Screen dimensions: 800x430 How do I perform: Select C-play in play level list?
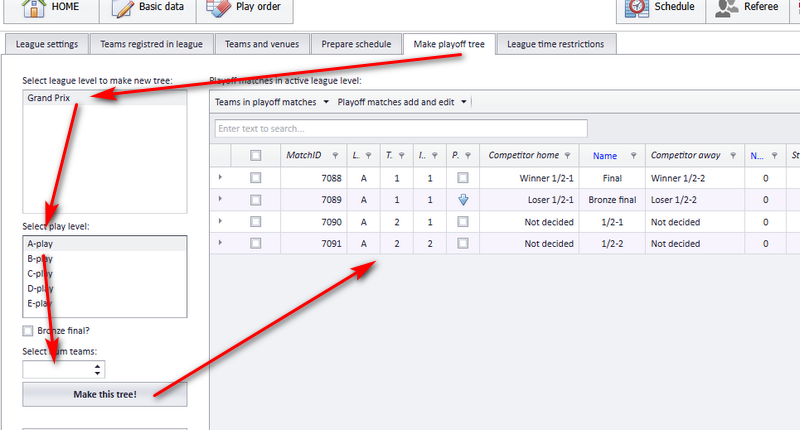click(x=105, y=273)
